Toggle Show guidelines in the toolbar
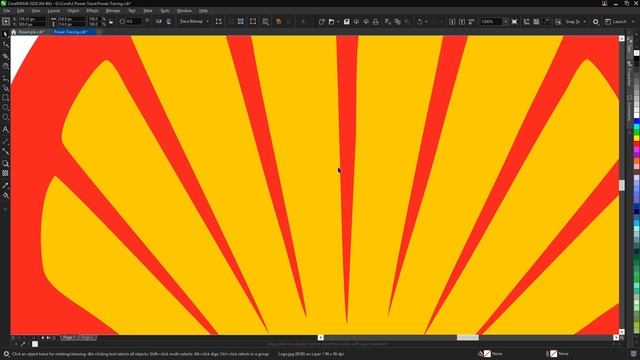Screen dimensions: 640x360 click(547, 21)
